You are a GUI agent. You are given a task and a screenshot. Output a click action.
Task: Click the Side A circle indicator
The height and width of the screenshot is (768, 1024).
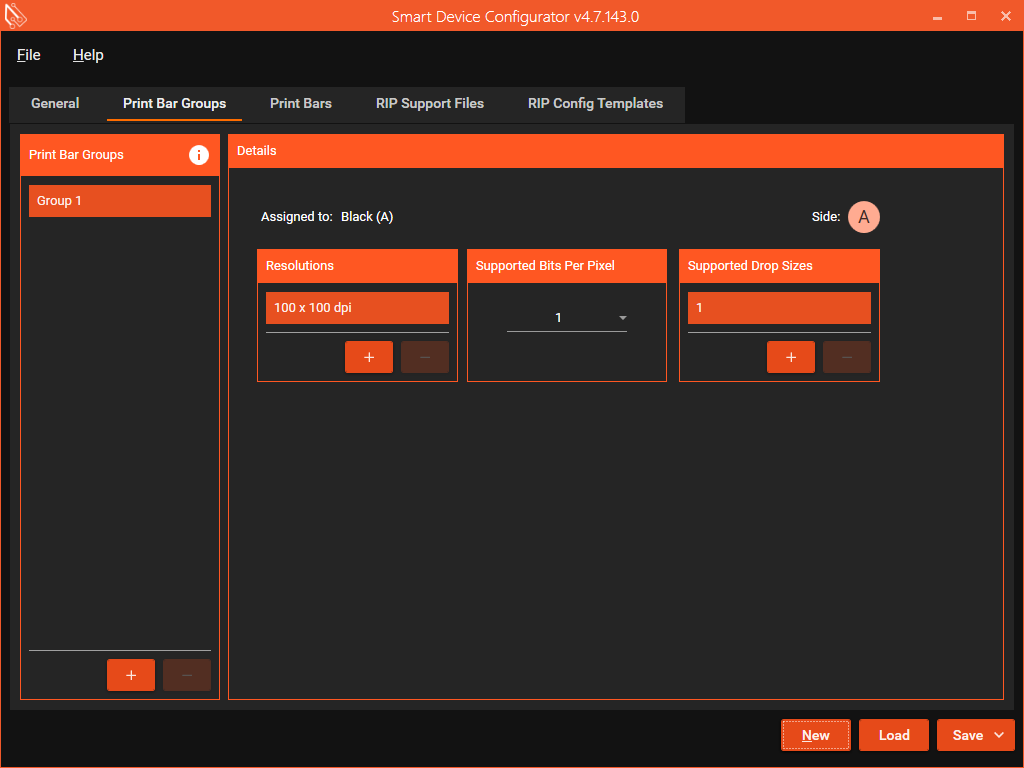tap(864, 217)
